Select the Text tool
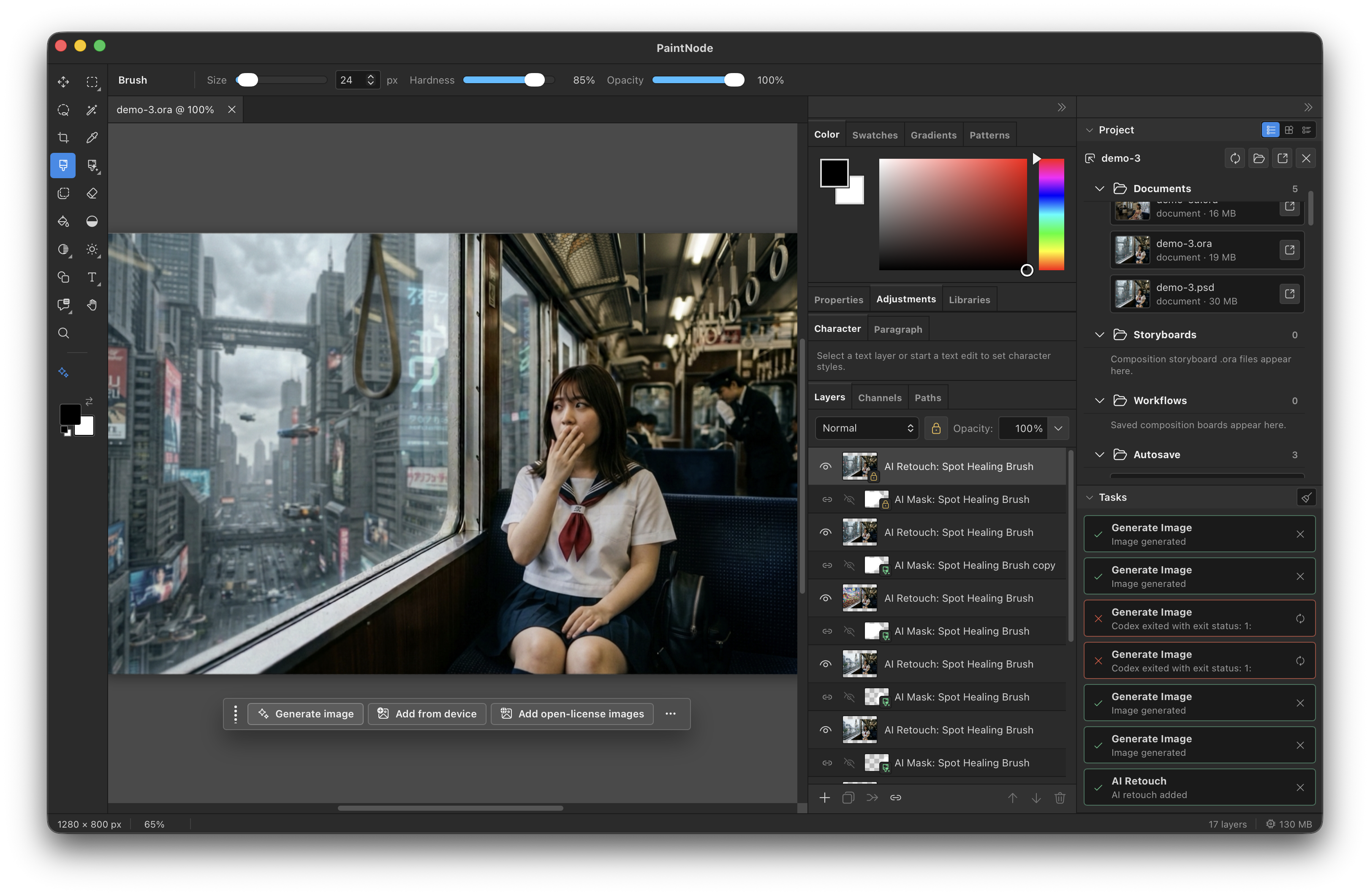1370x896 pixels. pos(92,277)
